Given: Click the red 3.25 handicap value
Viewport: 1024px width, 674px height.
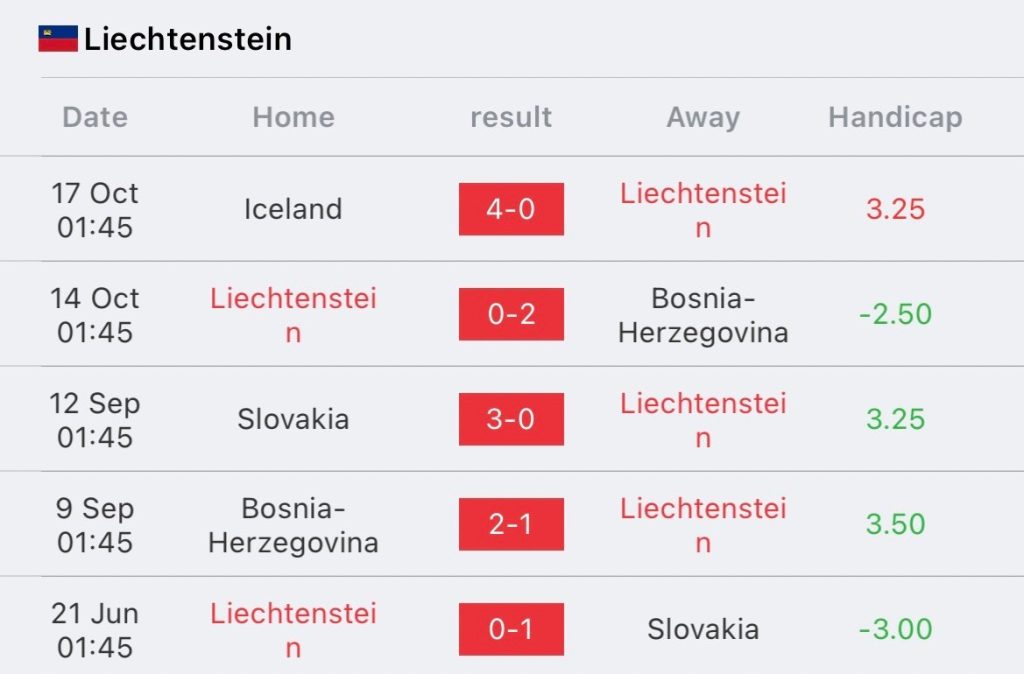Looking at the screenshot, I should click(x=895, y=210).
